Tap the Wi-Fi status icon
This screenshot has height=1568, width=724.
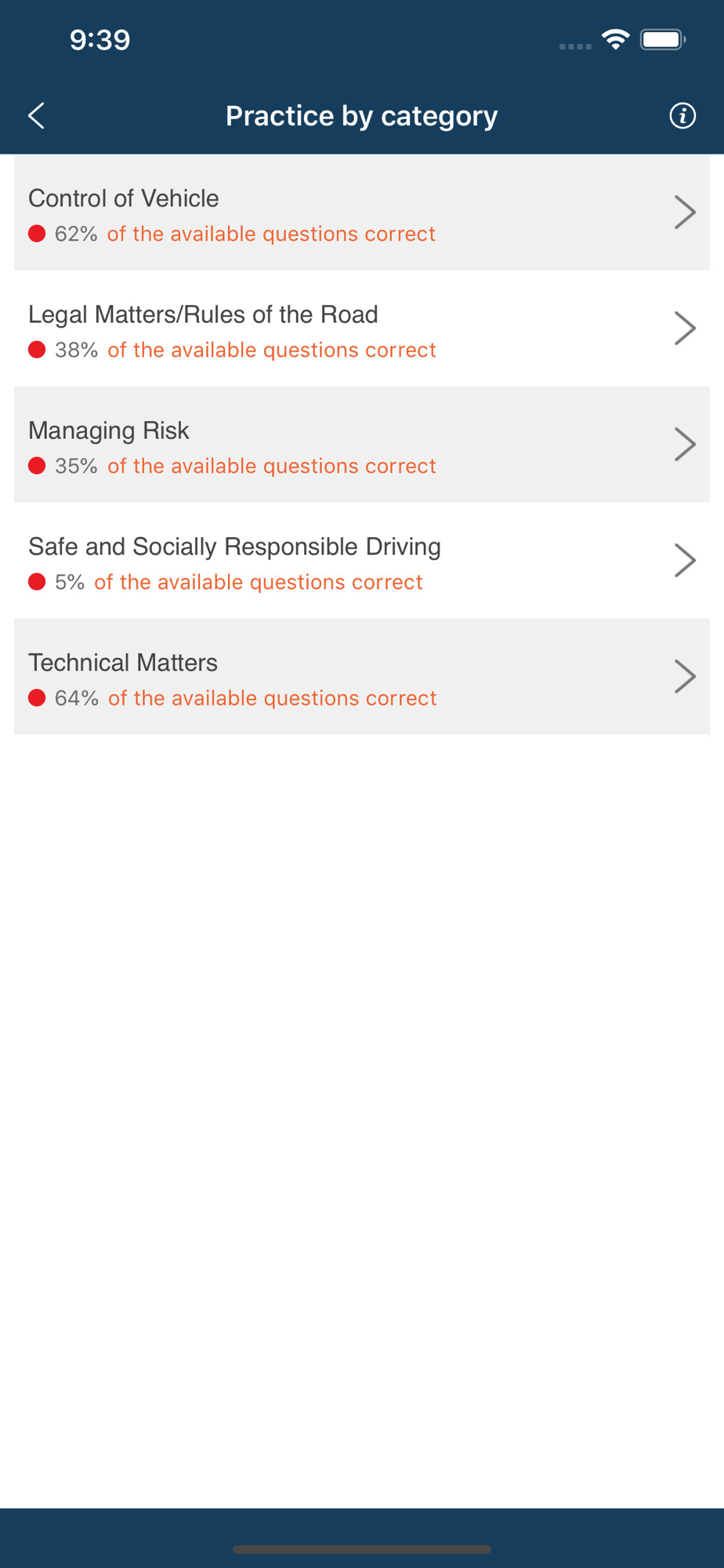click(x=616, y=39)
